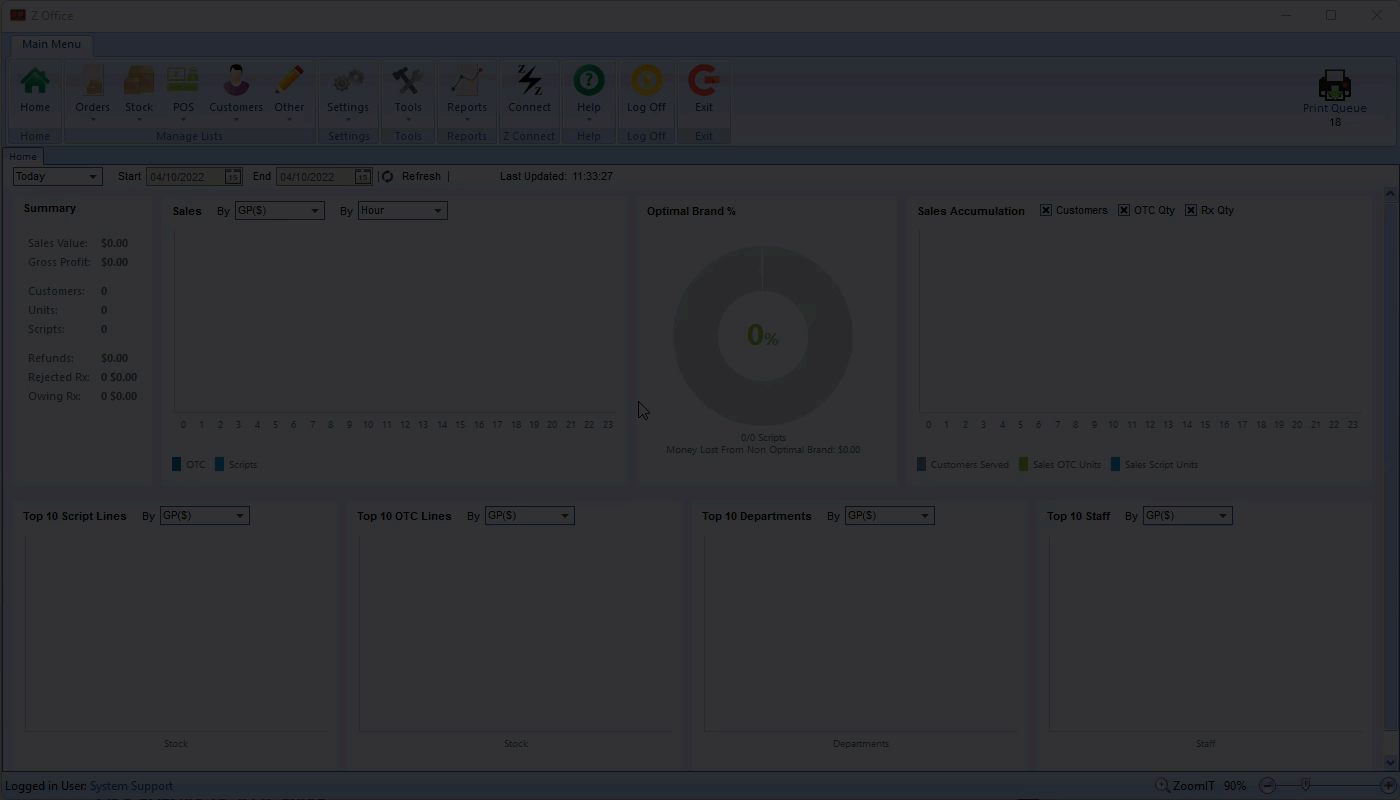Click the End date input field
Viewport: 1400px width, 800px height.
(x=315, y=177)
